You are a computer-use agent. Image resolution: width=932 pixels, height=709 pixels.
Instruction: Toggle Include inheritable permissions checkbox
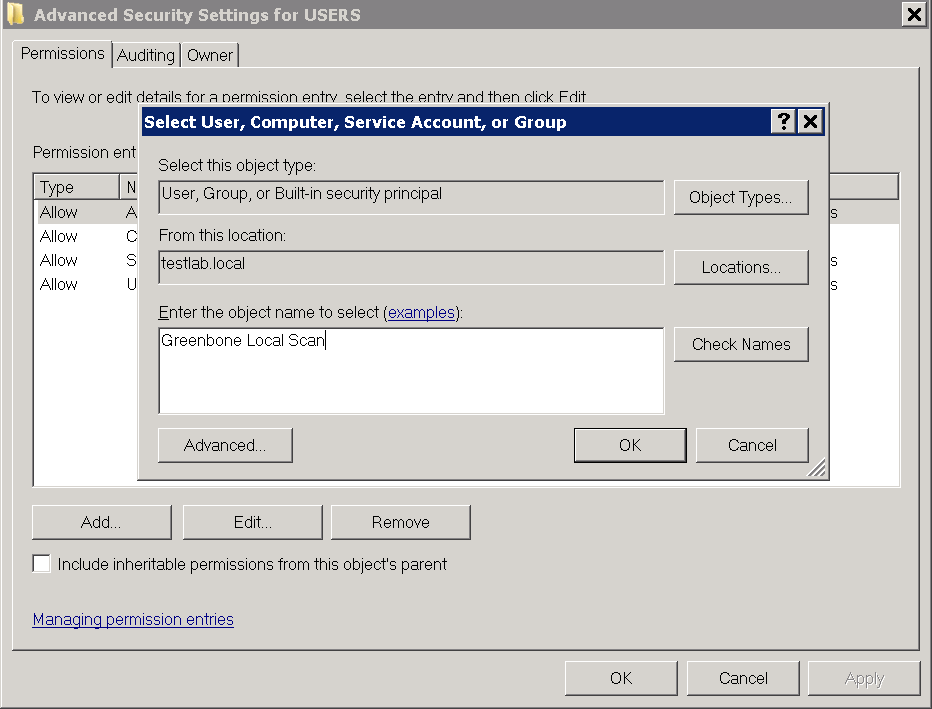pyautogui.click(x=41, y=564)
